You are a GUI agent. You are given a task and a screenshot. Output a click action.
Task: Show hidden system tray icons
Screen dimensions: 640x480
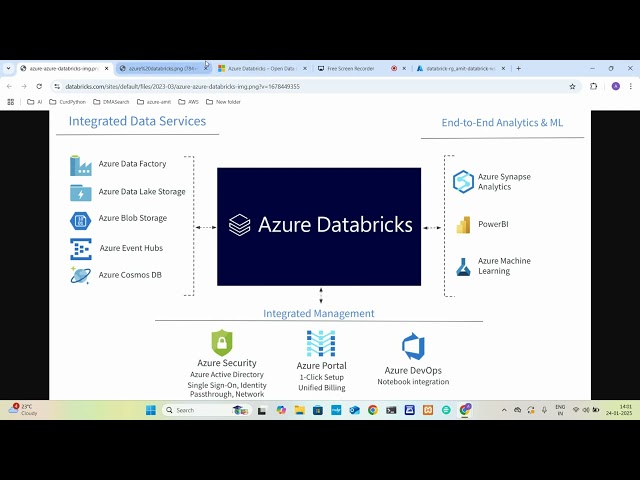504,410
